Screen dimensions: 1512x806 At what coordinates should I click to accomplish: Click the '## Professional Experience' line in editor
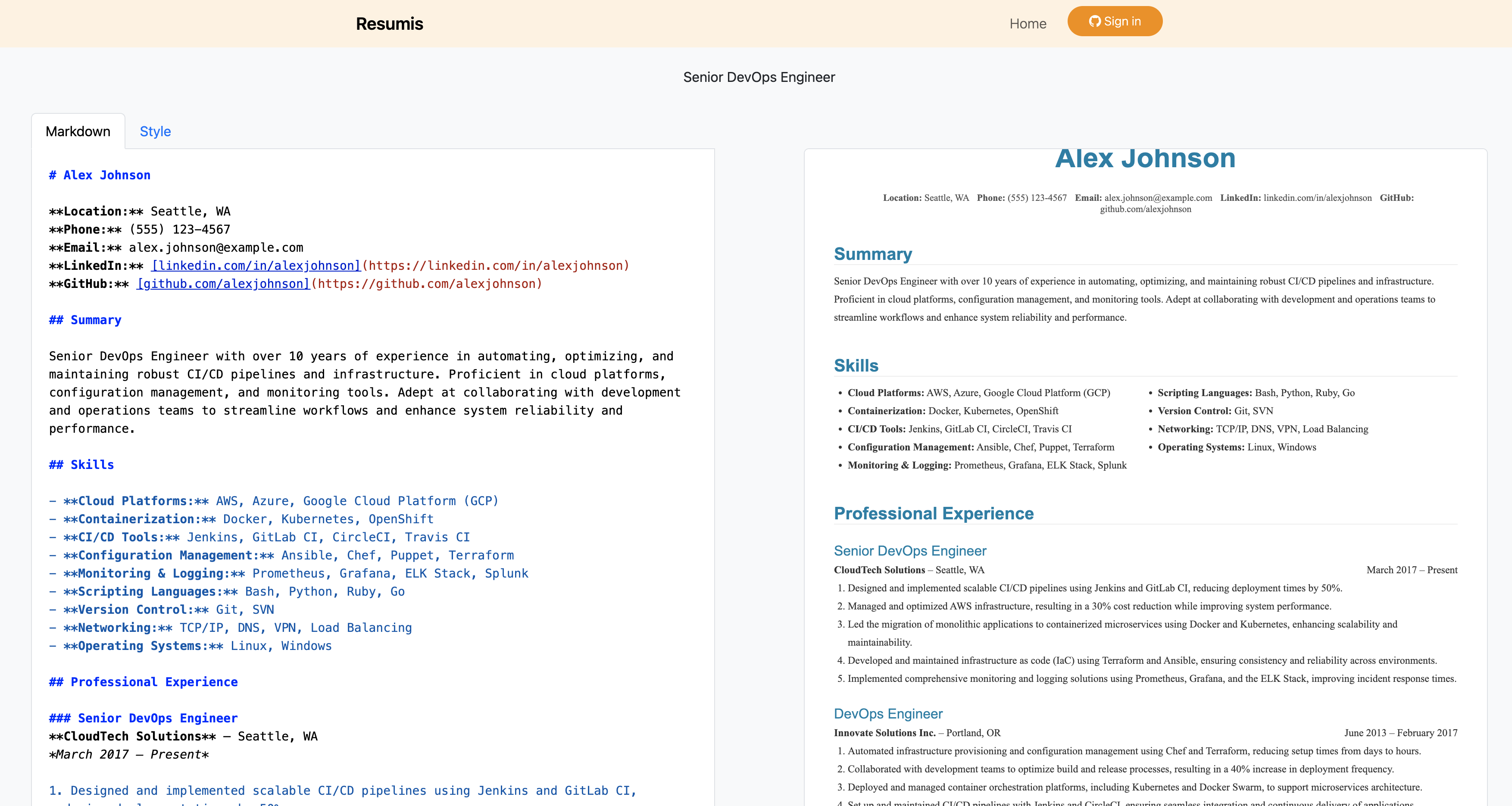pos(143,681)
